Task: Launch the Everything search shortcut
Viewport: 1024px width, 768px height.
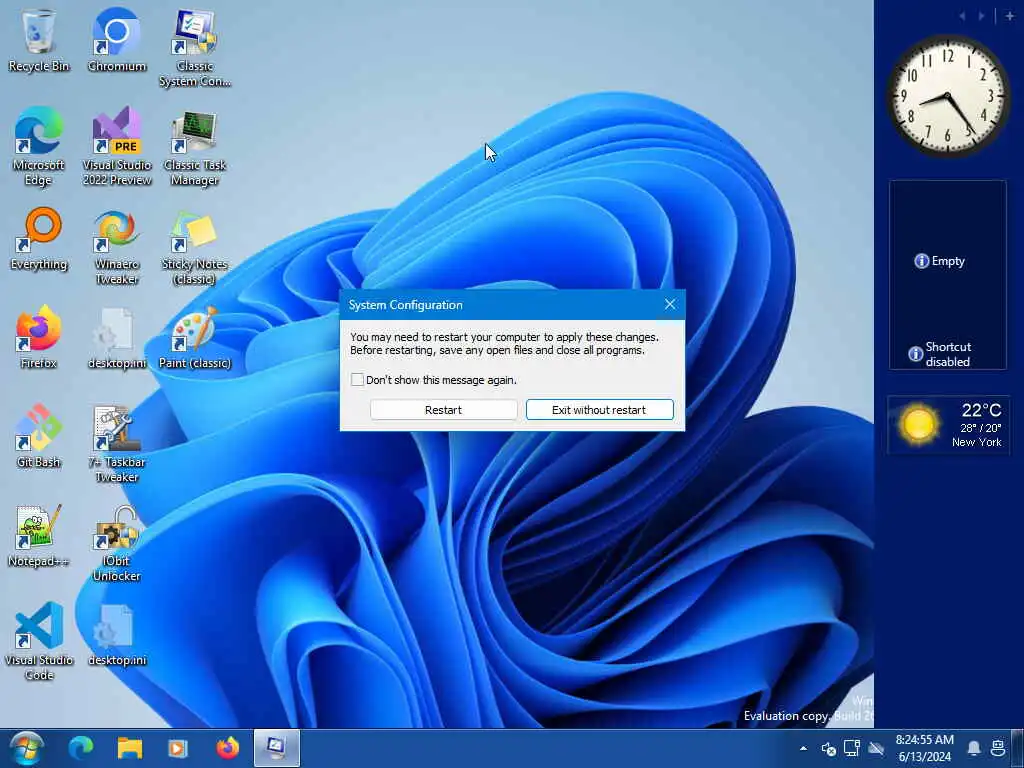Action: click(39, 239)
